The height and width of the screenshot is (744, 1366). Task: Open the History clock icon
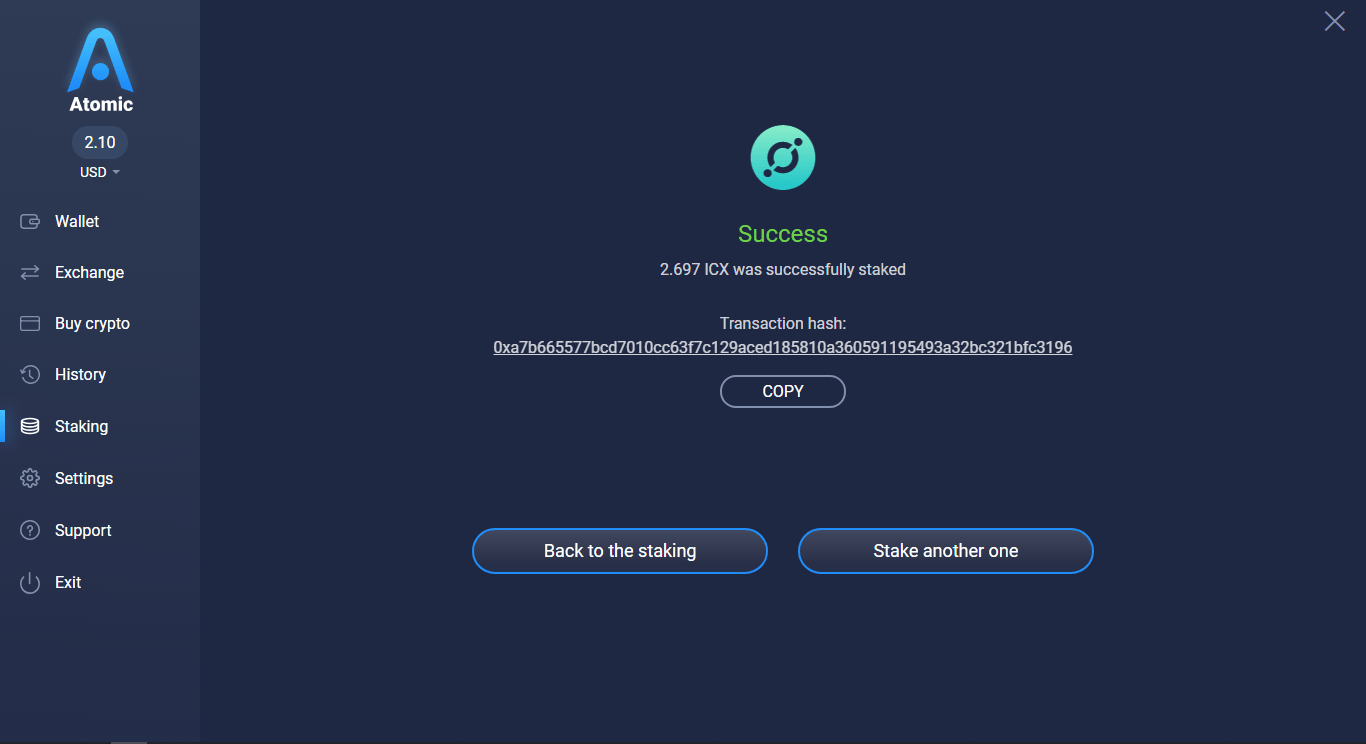tap(30, 375)
